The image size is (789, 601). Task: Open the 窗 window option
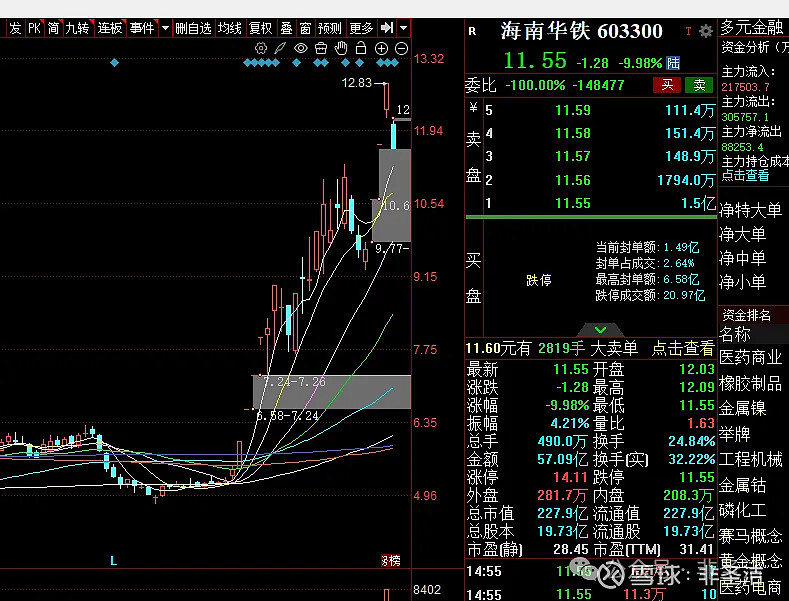[x=305, y=28]
